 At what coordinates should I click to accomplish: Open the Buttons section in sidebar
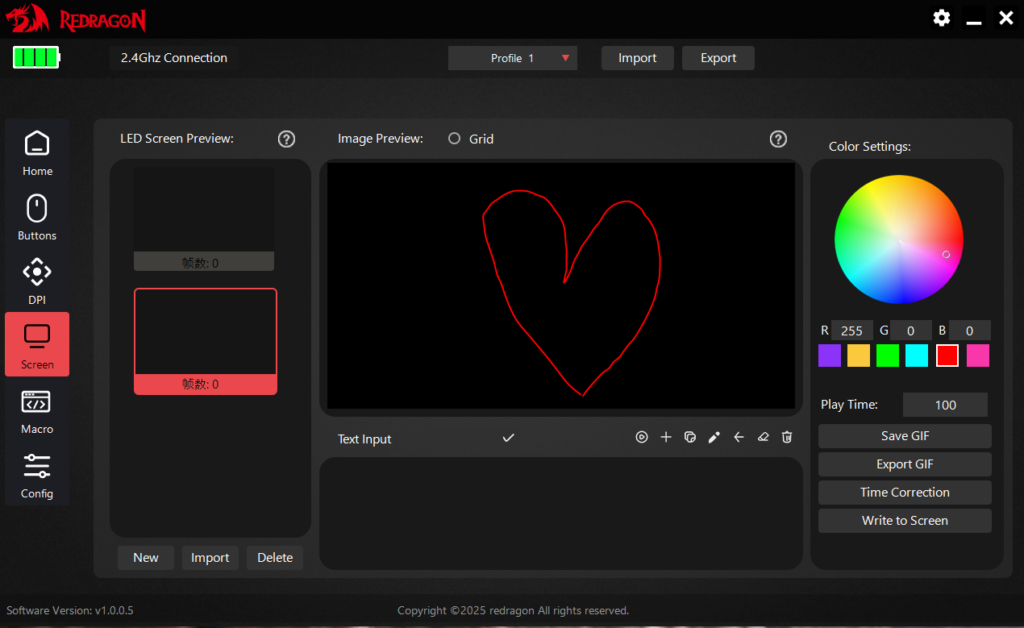coord(37,218)
